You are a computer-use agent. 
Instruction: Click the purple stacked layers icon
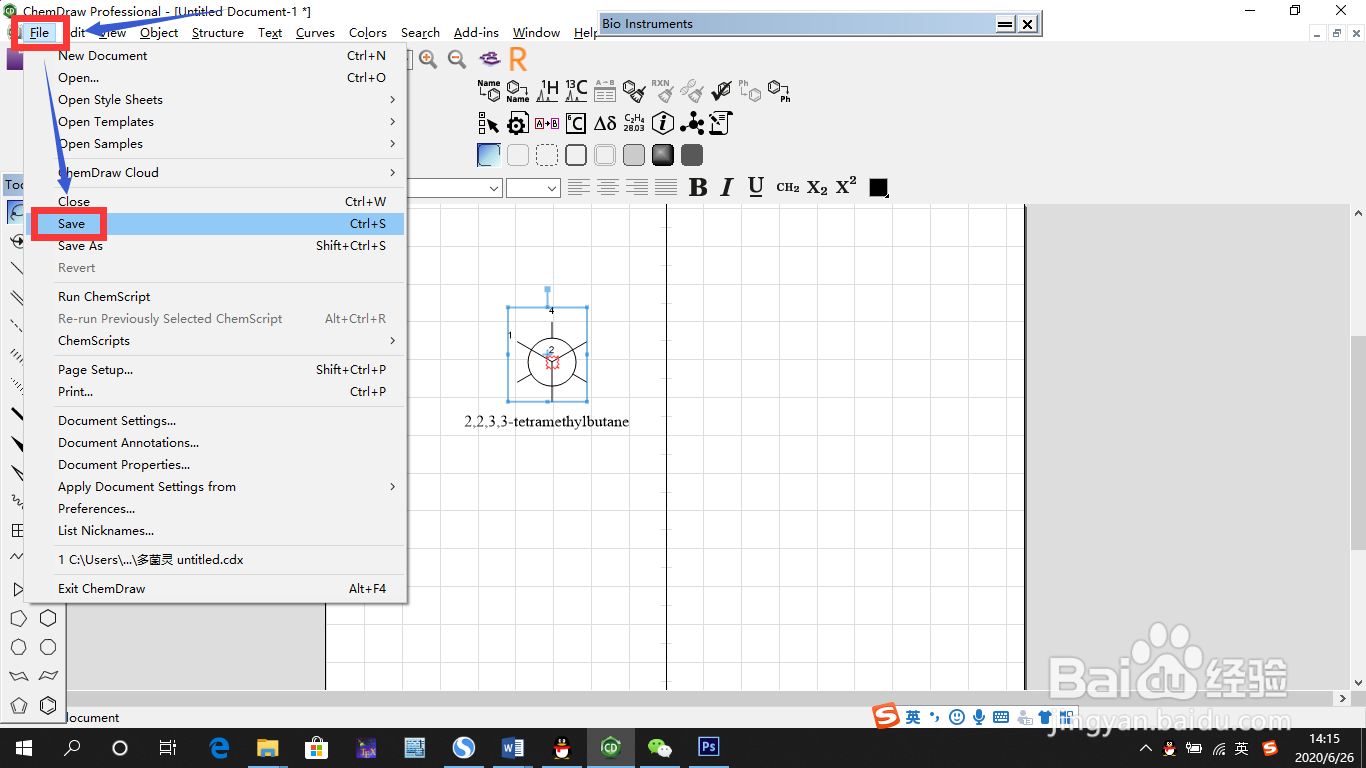(489, 59)
